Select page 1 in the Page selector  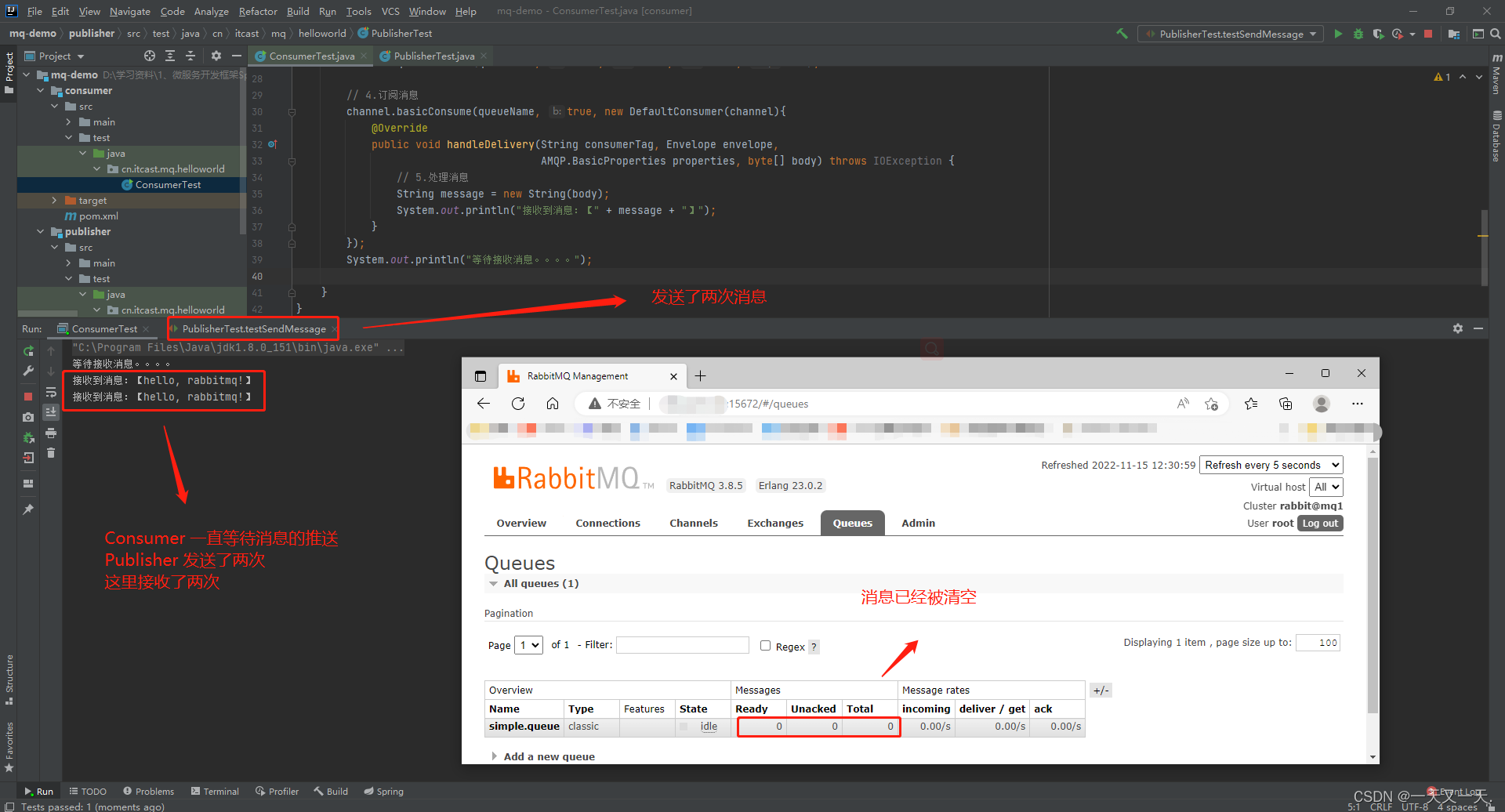pos(528,644)
